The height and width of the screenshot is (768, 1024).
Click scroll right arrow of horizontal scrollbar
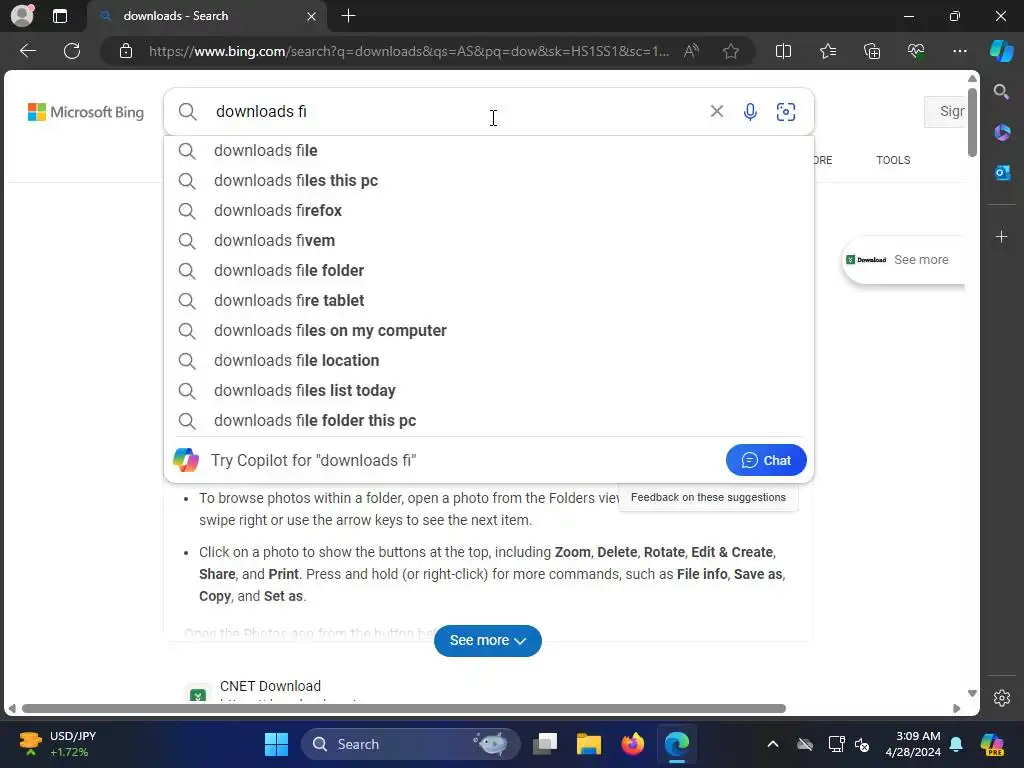[957, 709]
